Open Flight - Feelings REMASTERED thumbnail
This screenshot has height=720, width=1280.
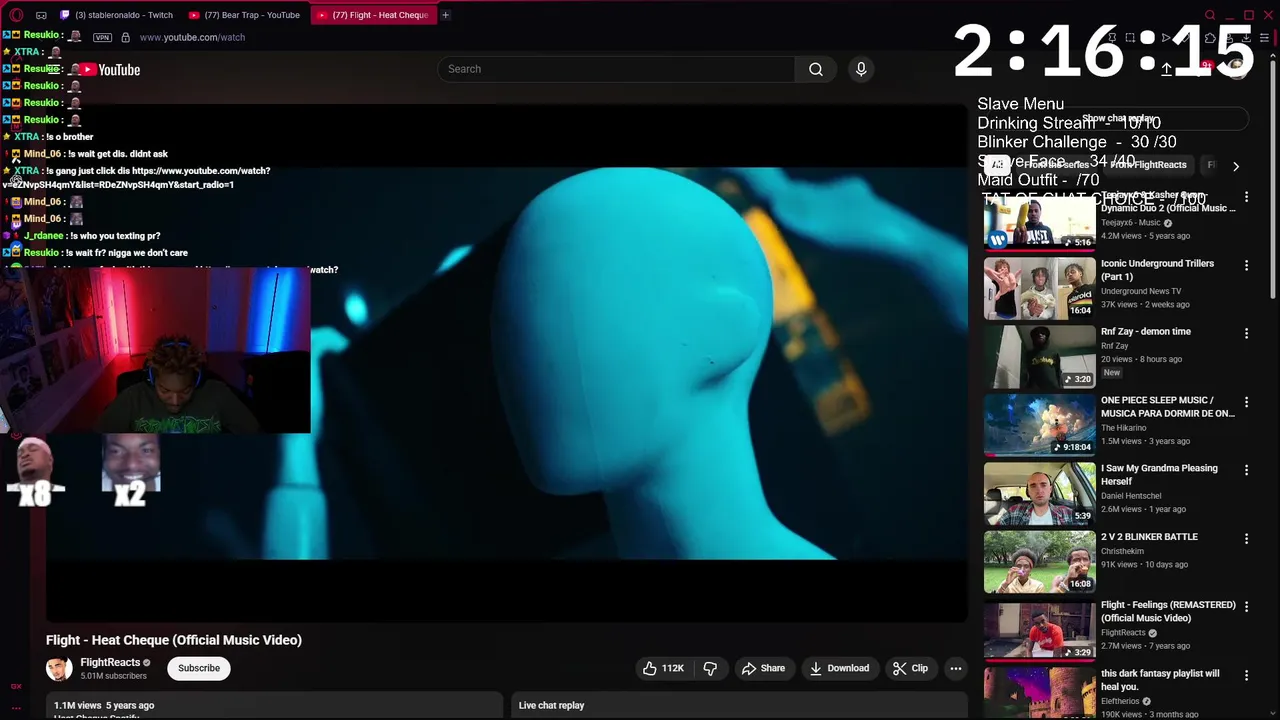coord(1039,631)
